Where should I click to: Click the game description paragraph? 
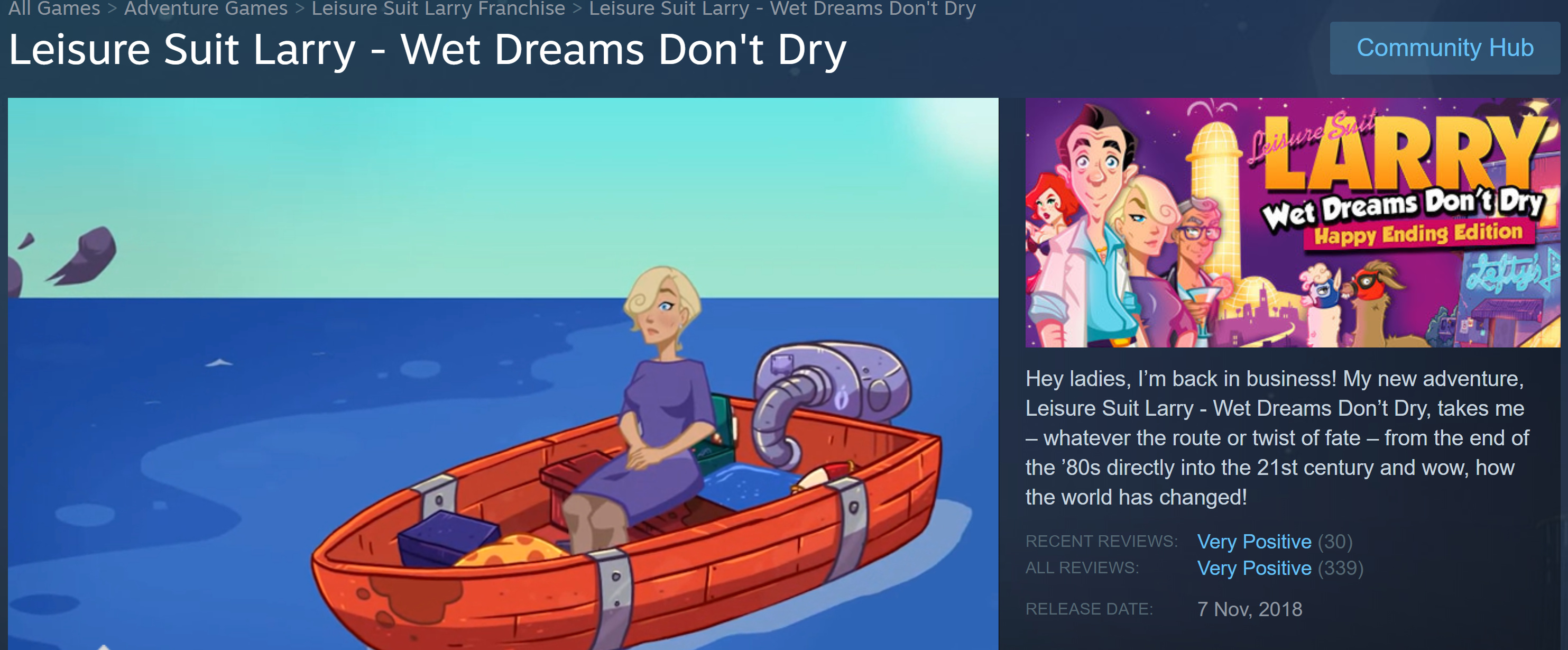(x=1277, y=437)
